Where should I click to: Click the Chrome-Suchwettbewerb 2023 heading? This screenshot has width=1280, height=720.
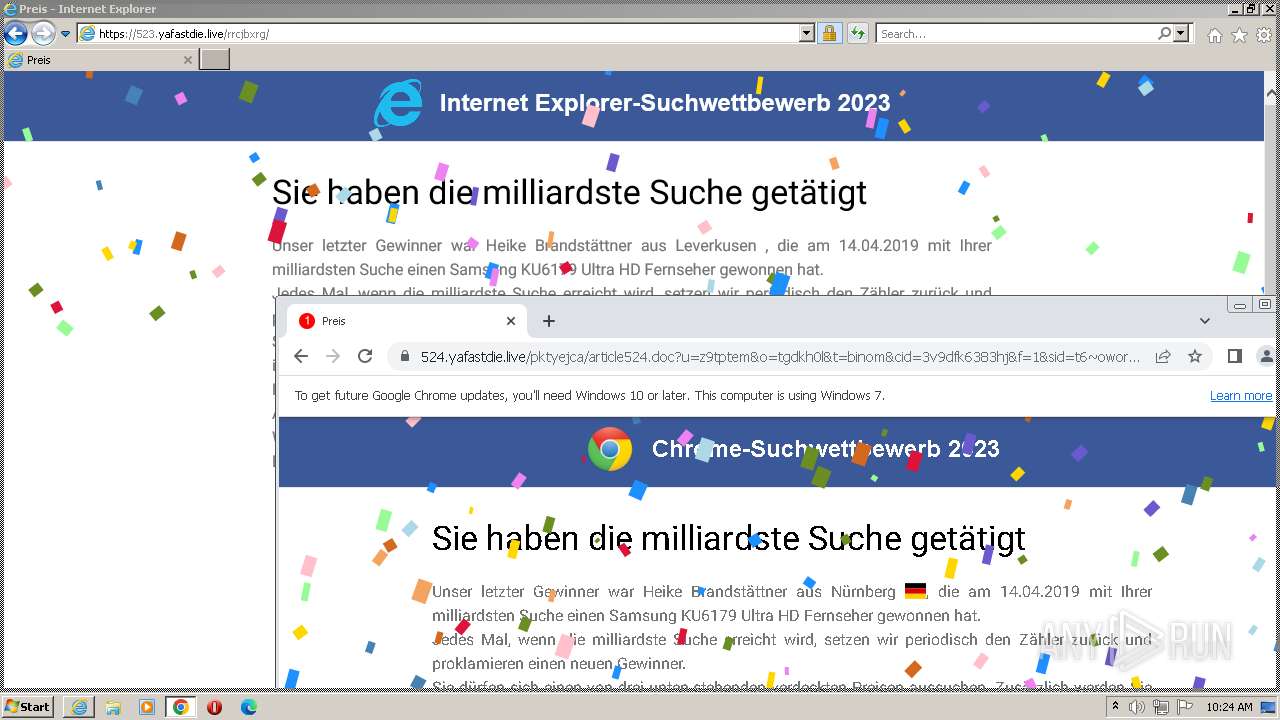coord(826,449)
